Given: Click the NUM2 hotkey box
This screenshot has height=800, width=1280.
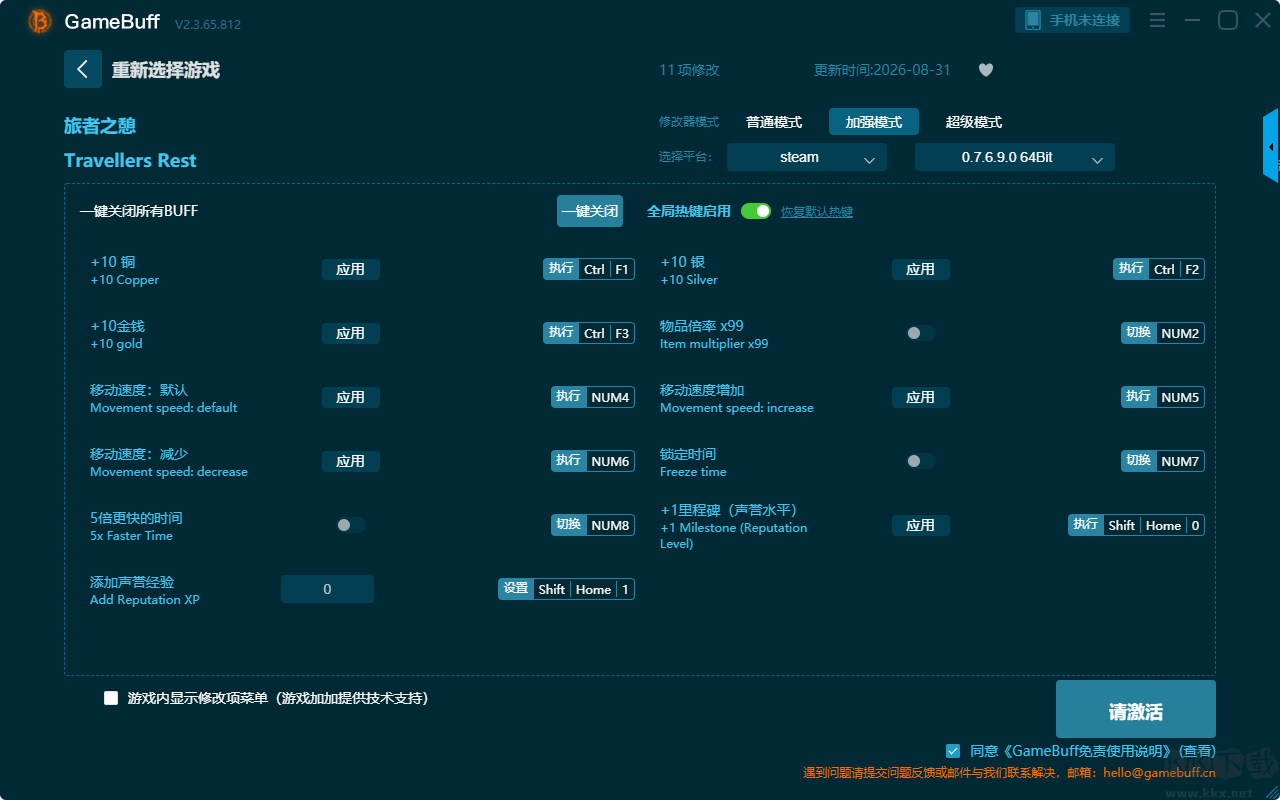Looking at the screenshot, I should coord(1163,333).
